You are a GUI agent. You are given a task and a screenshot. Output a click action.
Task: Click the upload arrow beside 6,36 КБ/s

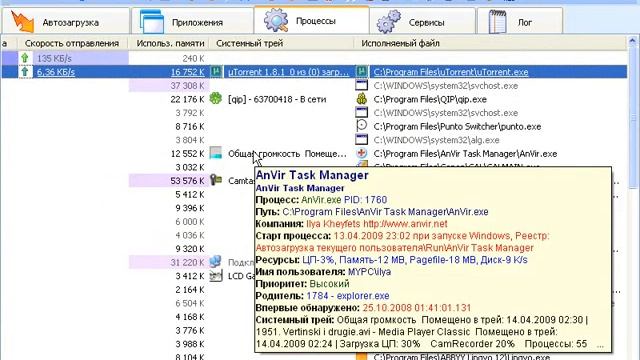pos(25,72)
